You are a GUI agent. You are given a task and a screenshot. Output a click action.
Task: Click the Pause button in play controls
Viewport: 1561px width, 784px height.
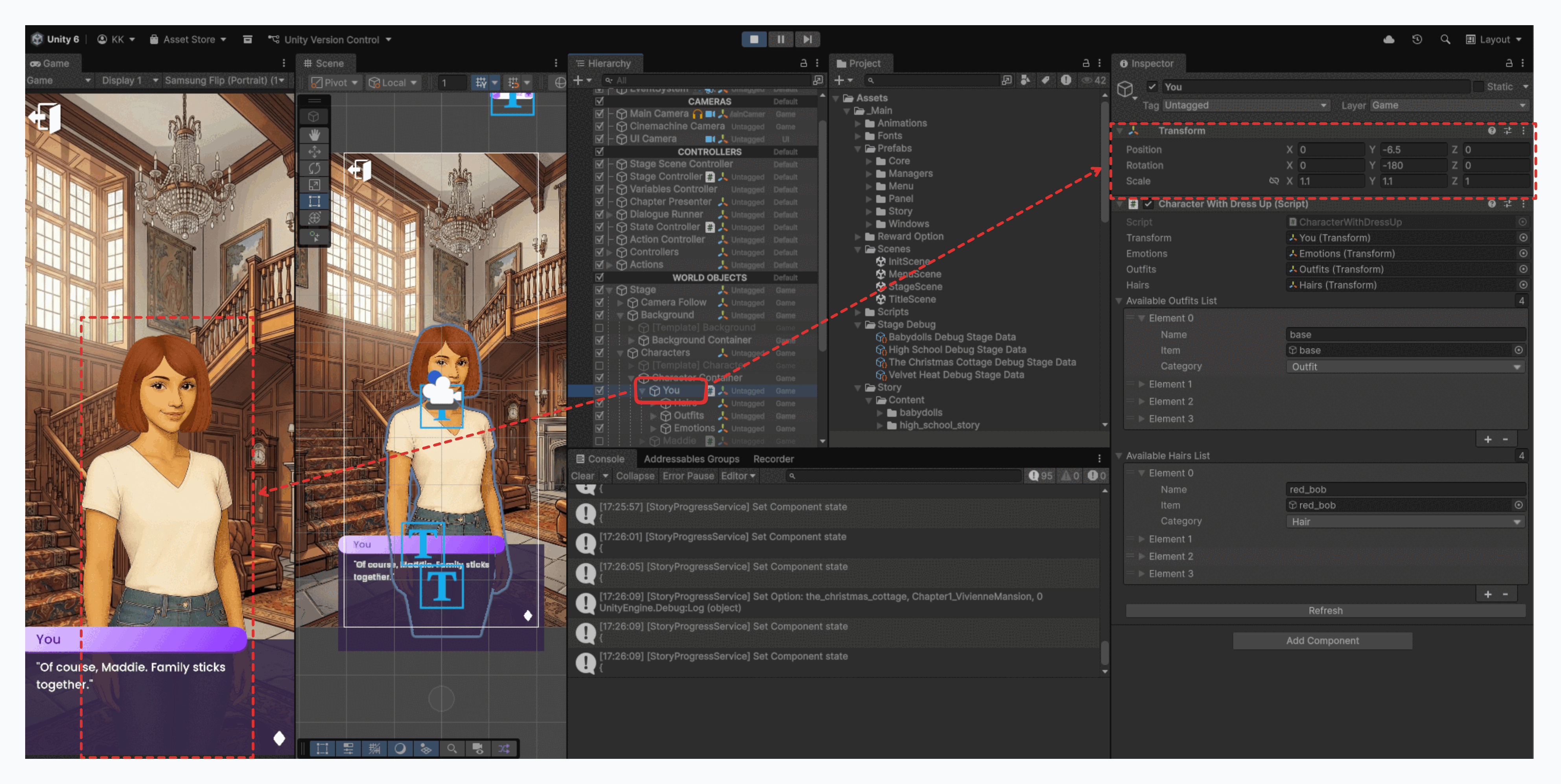(x=780, y=39)
